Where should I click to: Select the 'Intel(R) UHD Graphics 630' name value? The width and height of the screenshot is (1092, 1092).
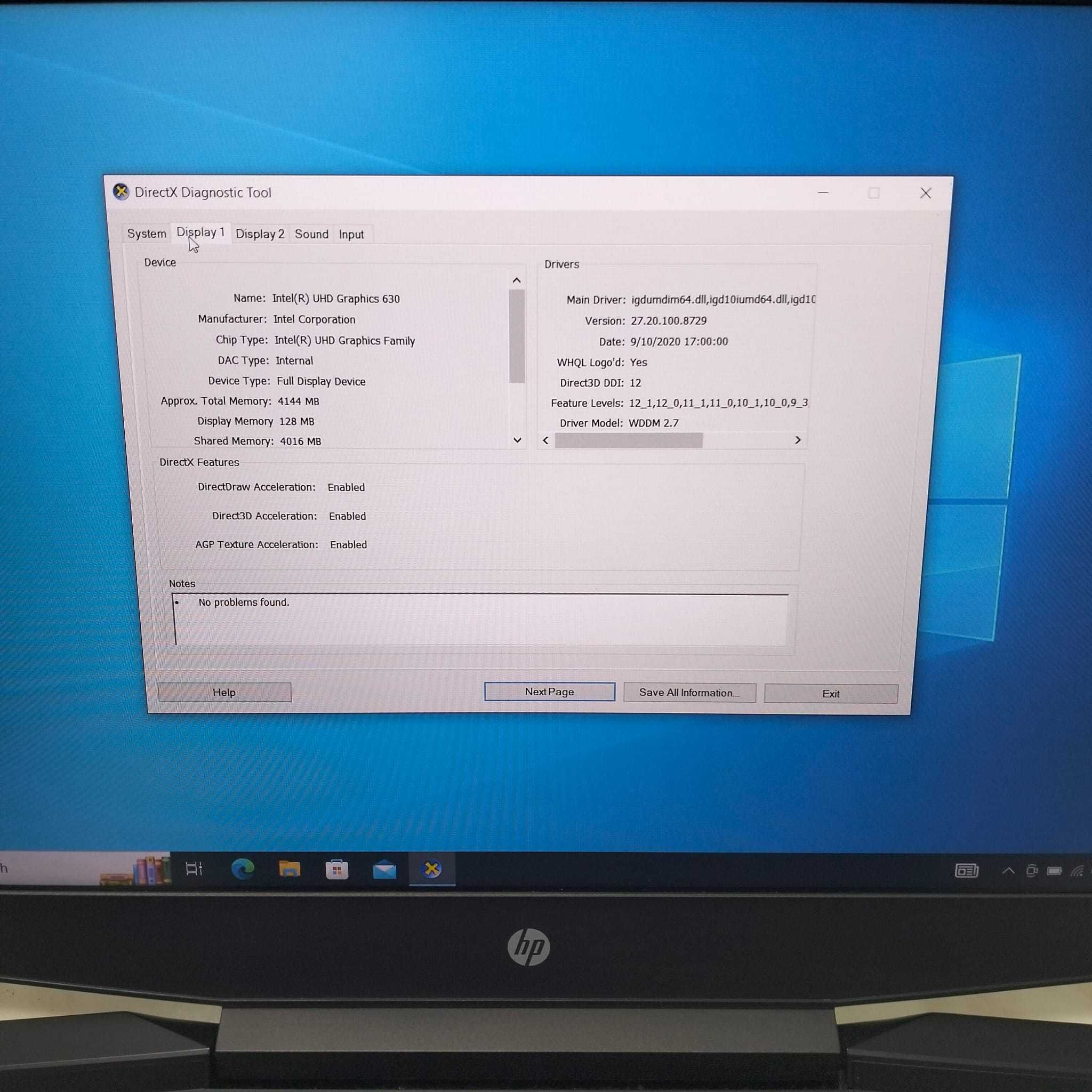pos(336,299)
